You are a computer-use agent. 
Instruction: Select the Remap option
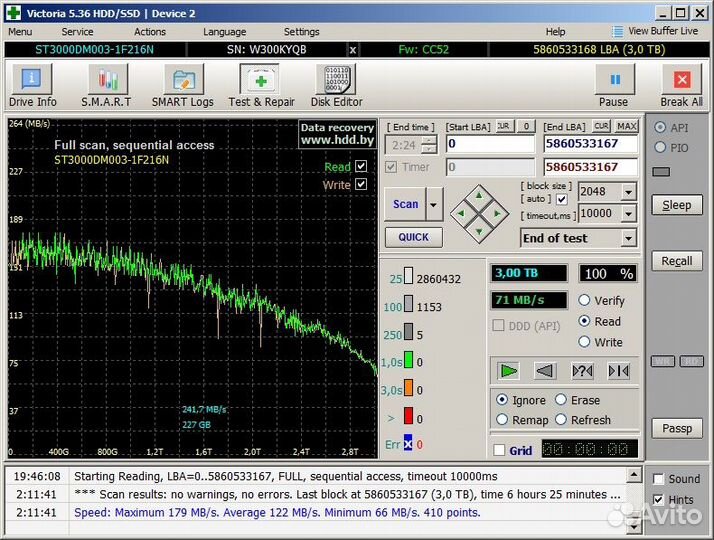(x=503, y=420)
